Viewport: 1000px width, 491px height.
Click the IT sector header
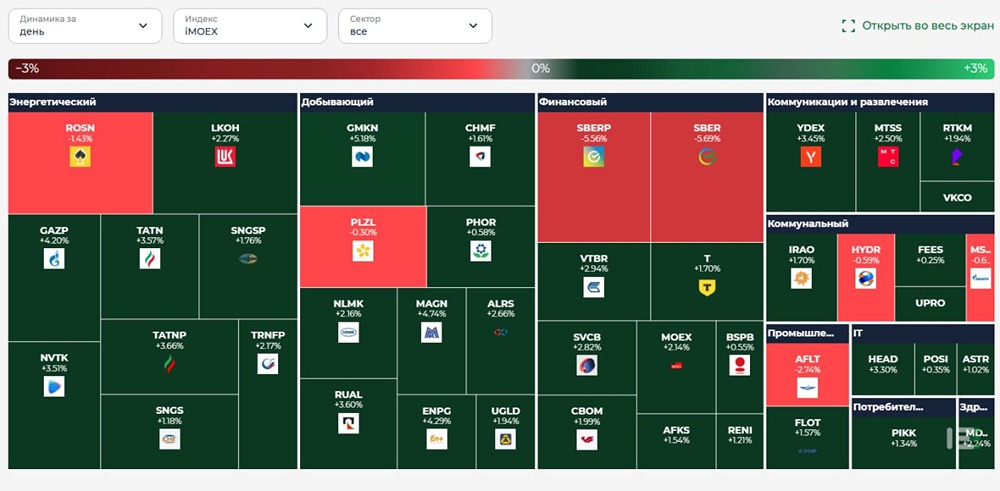pyautogui.click(x=923, y=333)
